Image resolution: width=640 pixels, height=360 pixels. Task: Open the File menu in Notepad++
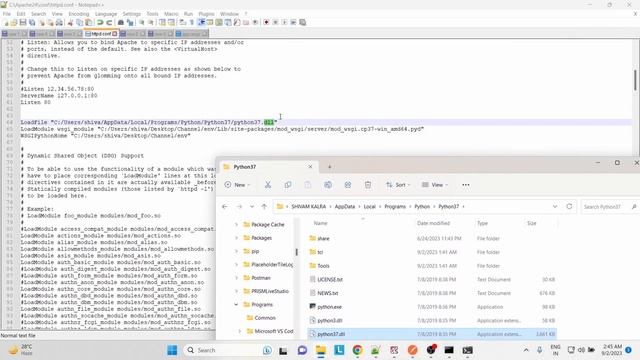tap(7, 14)
